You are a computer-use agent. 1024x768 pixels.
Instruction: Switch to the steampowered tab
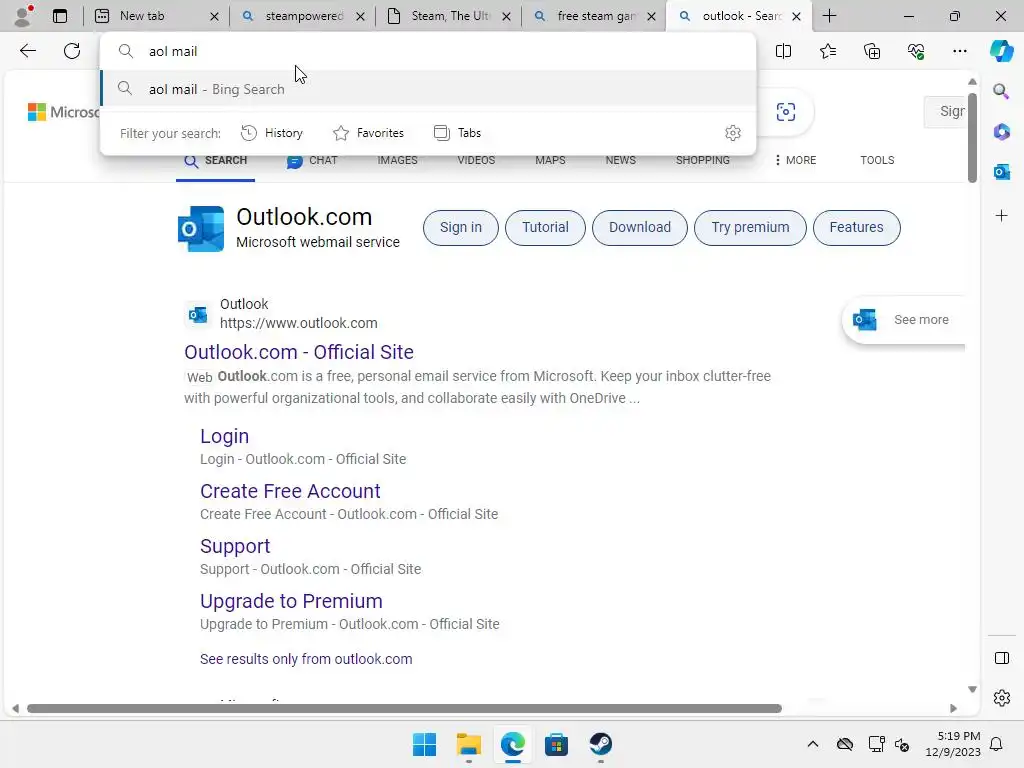[x=303, y=16]
